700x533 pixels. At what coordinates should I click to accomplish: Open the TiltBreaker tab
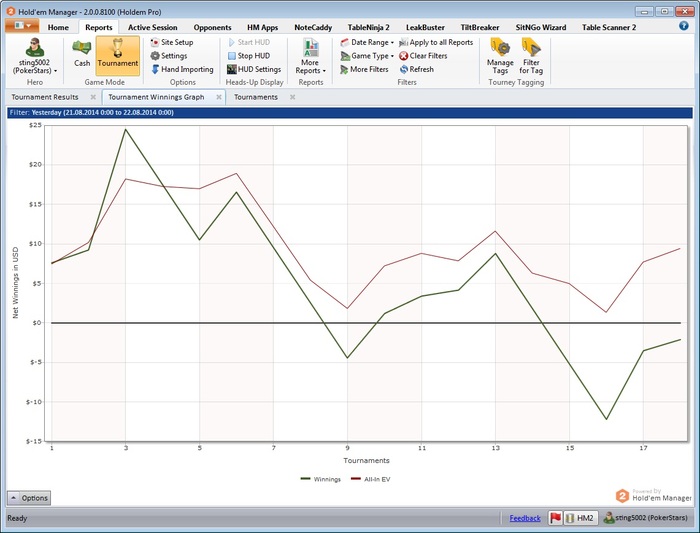(x=480, y=27)
